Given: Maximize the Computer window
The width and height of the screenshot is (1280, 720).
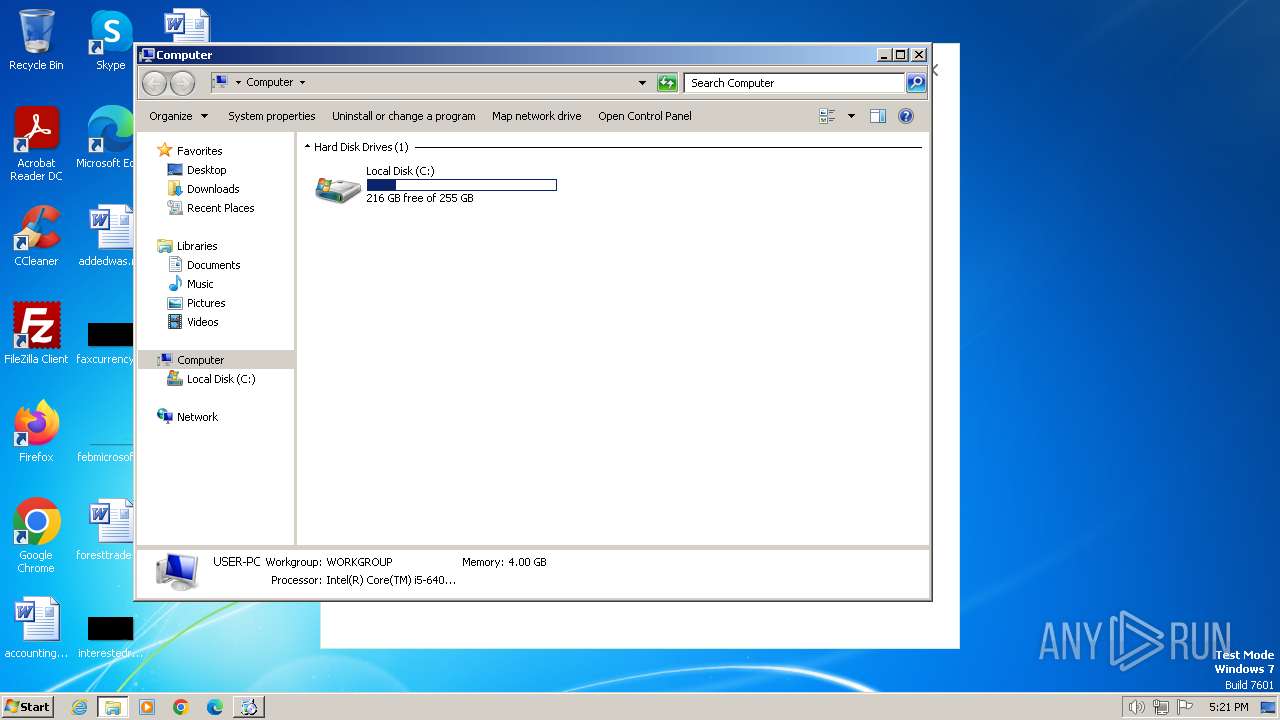Looking at the screenshot, I should click(x=901, y=55).
